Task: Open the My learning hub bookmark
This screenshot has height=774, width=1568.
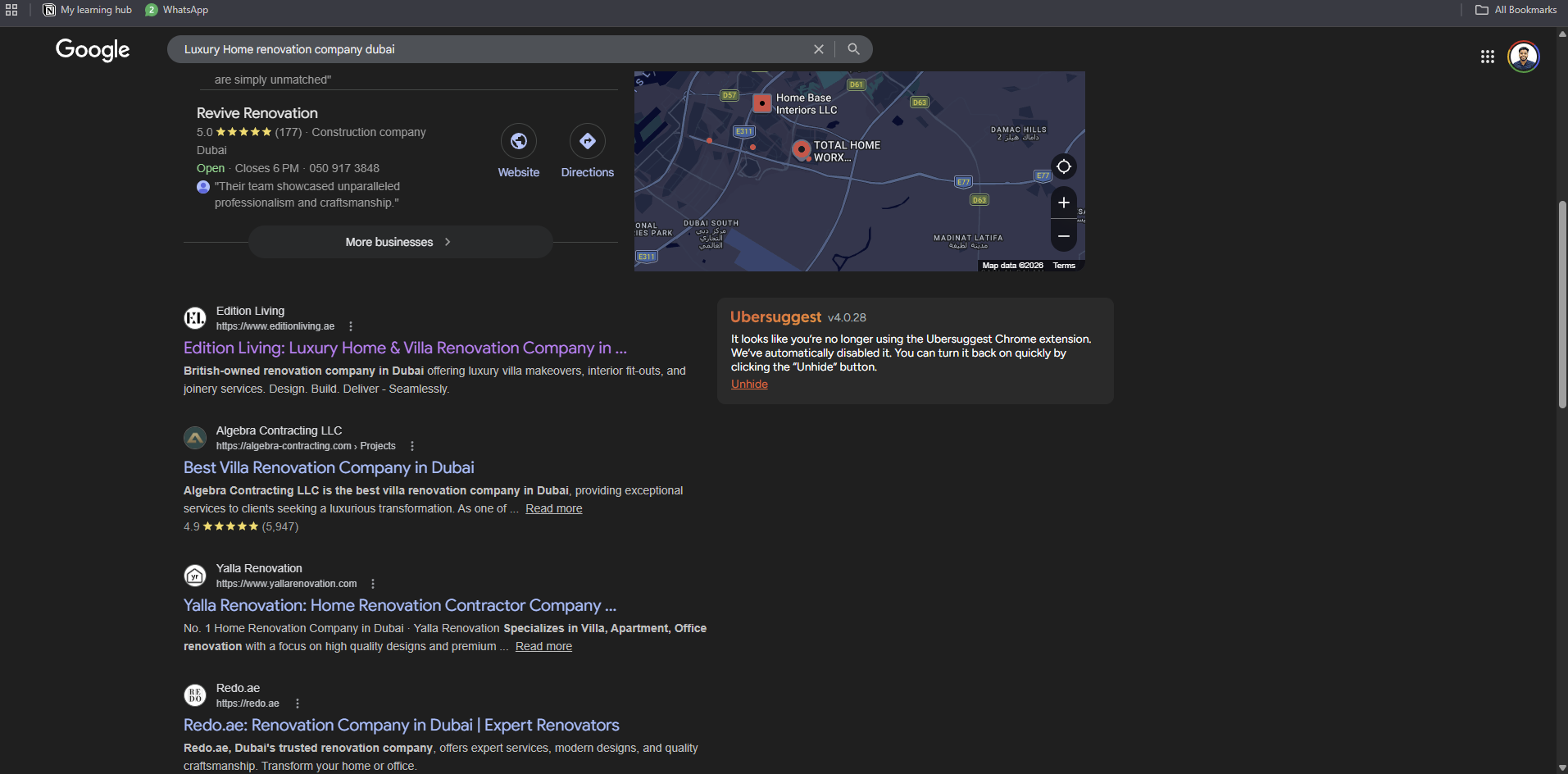Action: tap(88, 10)
